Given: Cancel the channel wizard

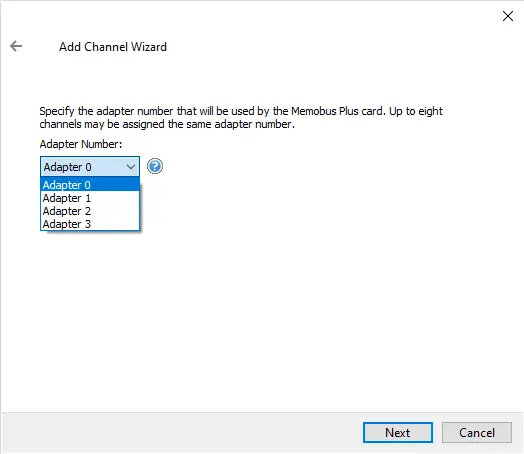Looking at the screenshot, I should 477,433.
